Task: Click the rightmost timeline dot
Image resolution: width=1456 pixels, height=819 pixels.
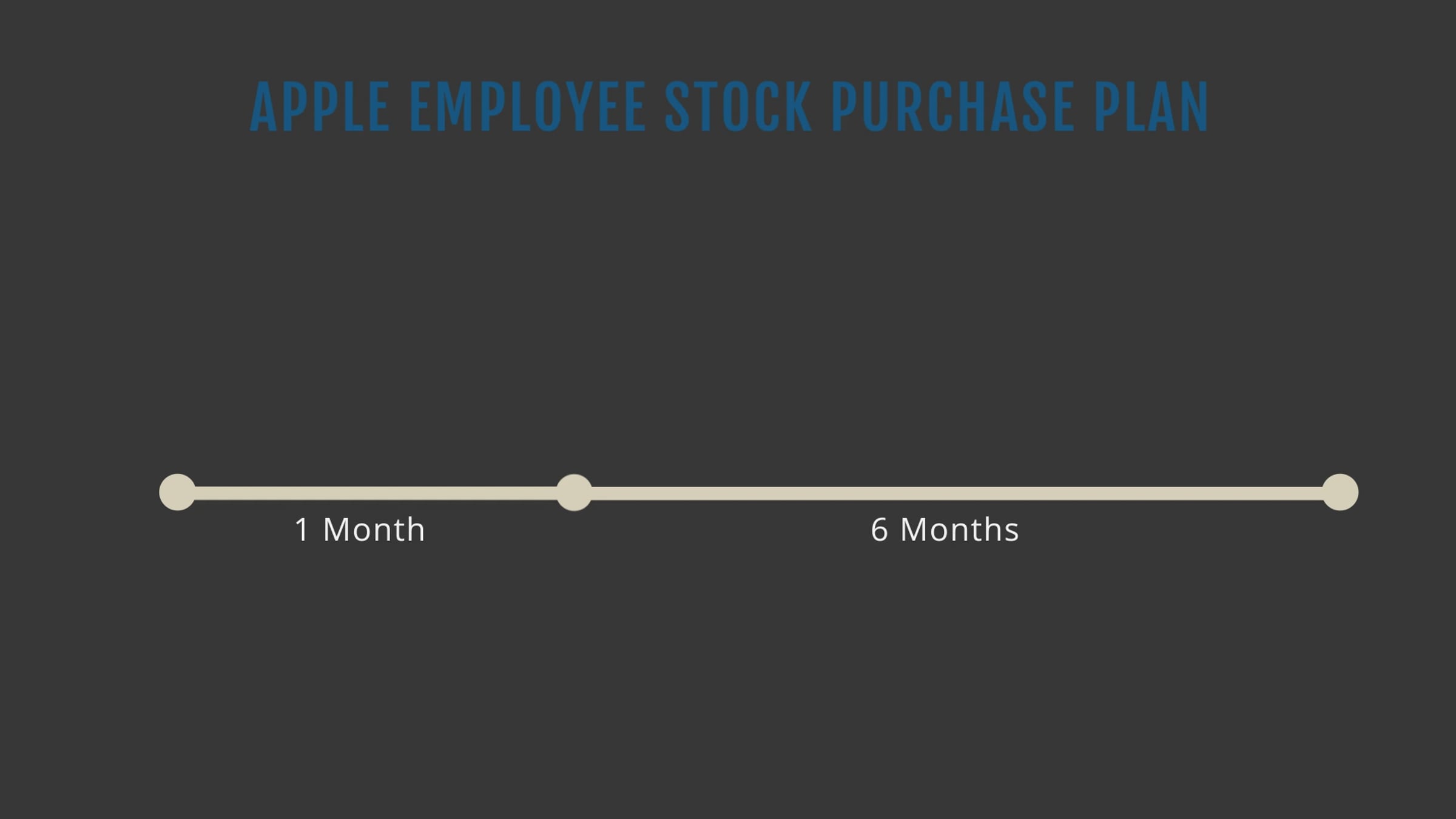Action: tap(1340, 492)
